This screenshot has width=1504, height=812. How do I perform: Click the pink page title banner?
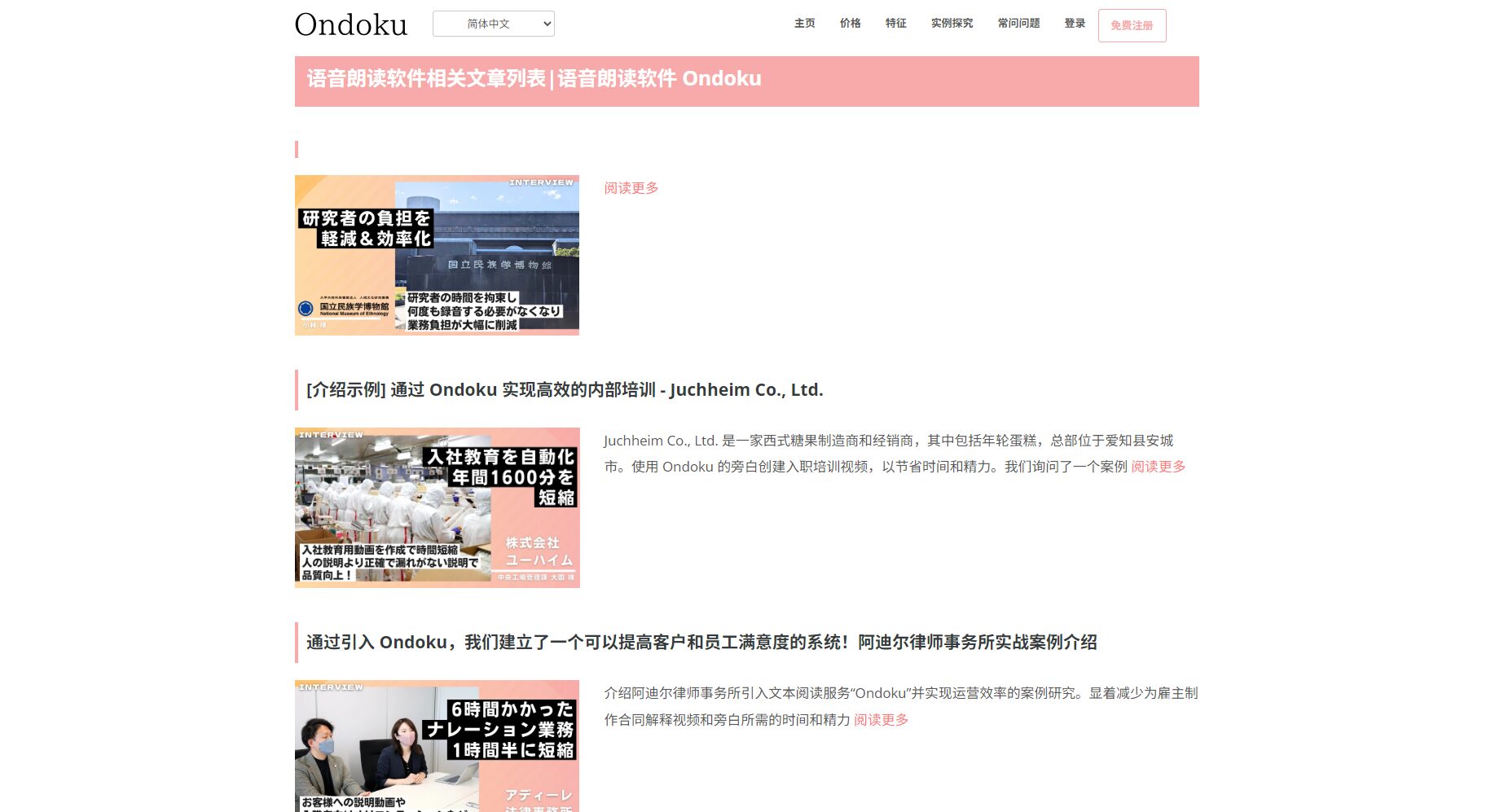click(746, 81)
